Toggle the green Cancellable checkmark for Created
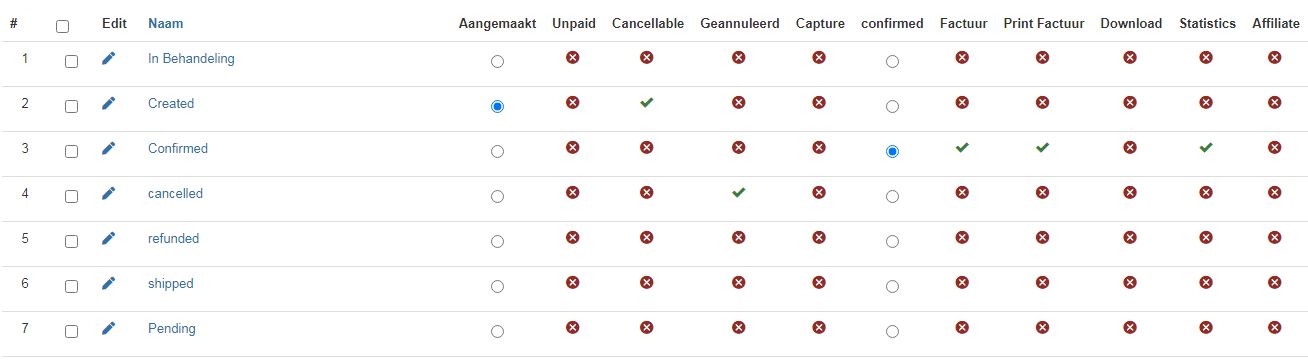Image resolution: width=1308 pixels, height=361 pixels. tap(647, 103)
